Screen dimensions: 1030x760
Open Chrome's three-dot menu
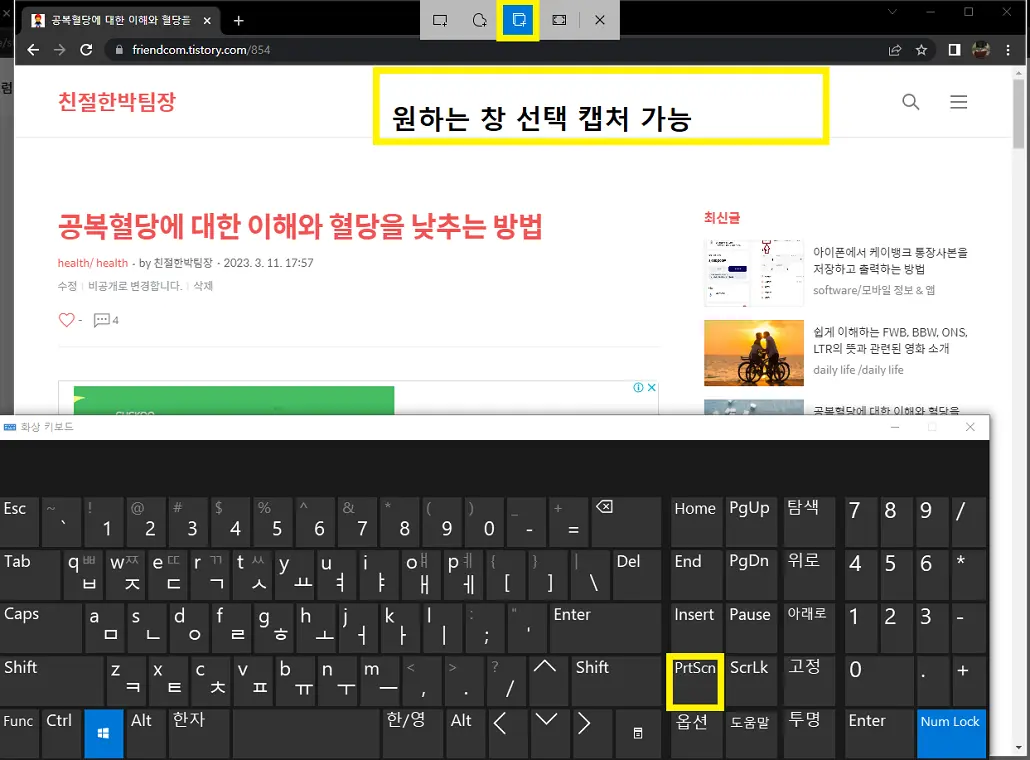(x=1008, y=50)
